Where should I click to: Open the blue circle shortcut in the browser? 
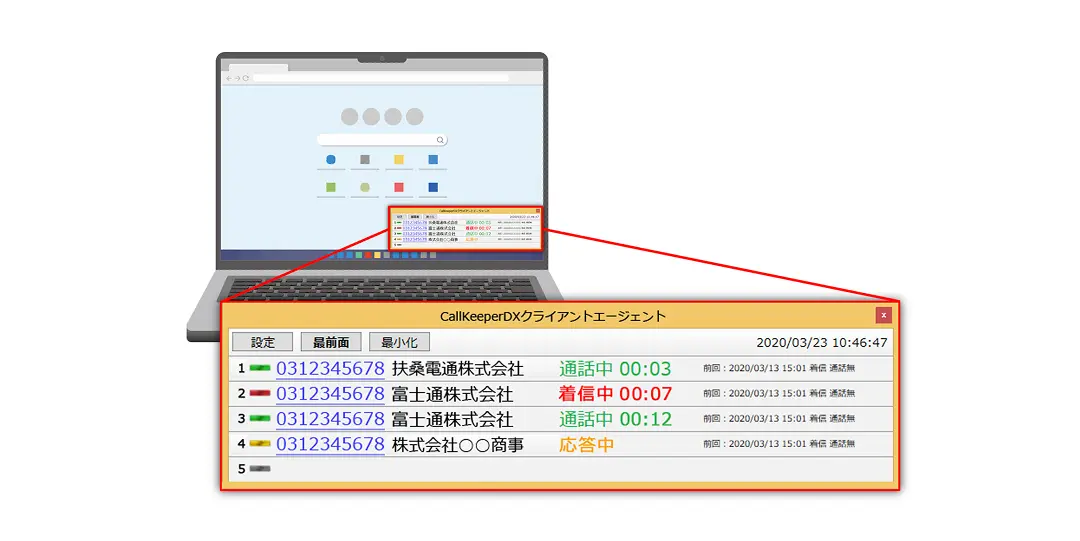point(331,160)
